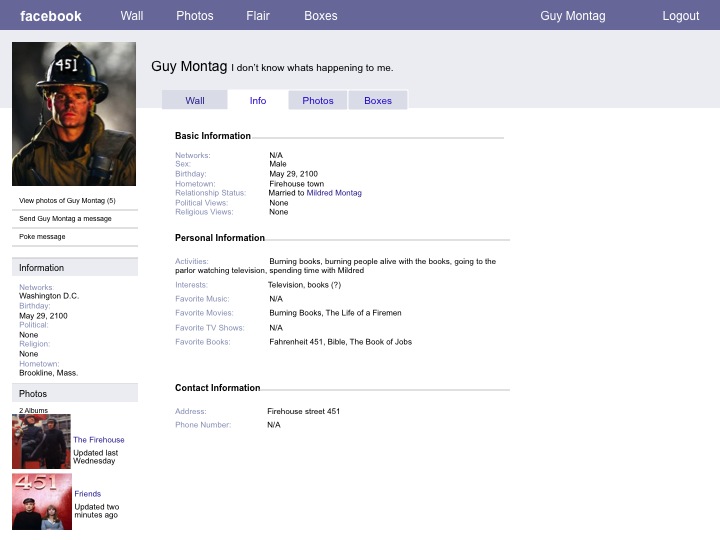Viewport: 720px width, 540px height.
Task: Switch to the Wall profile tab
Action: coord(195,100)
